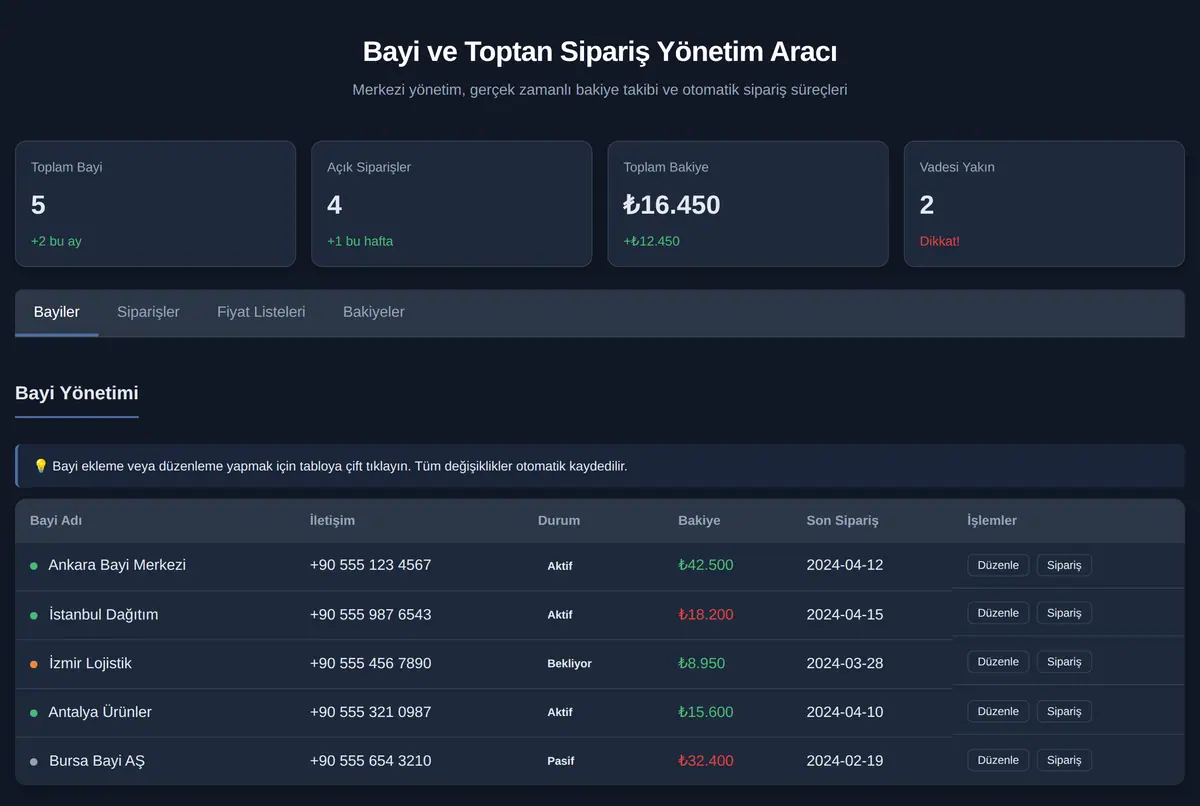
Task: Click Düzenle for Ankara Bayi Merkezi
Action: click(998, 565)
